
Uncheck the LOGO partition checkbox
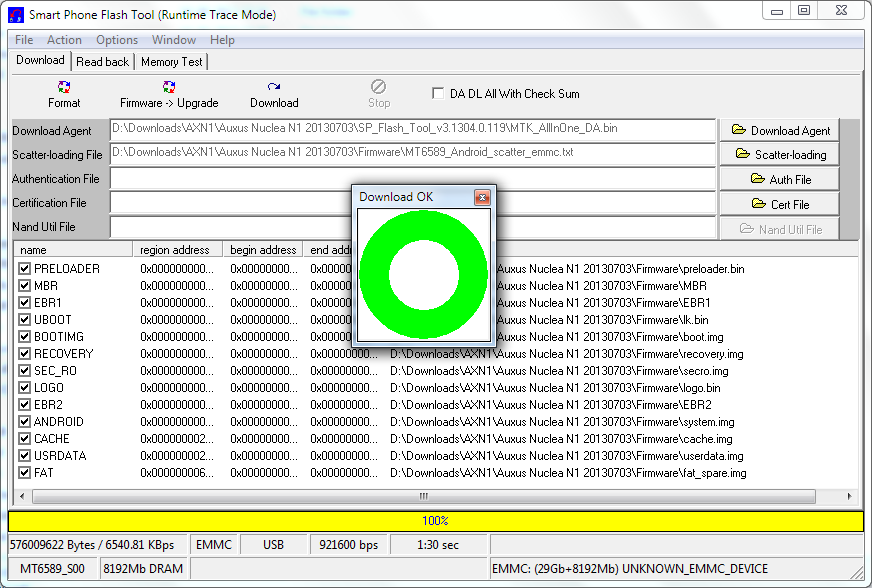(x=24, y=388)
